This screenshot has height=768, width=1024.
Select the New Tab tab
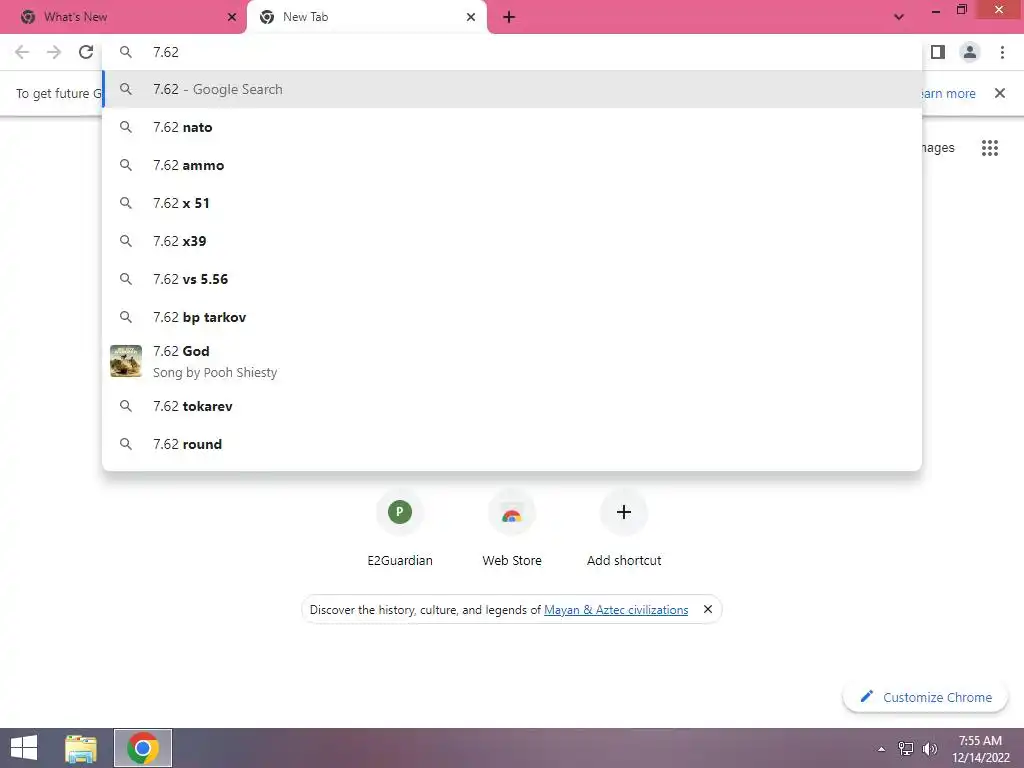click(x=366, y=17)
